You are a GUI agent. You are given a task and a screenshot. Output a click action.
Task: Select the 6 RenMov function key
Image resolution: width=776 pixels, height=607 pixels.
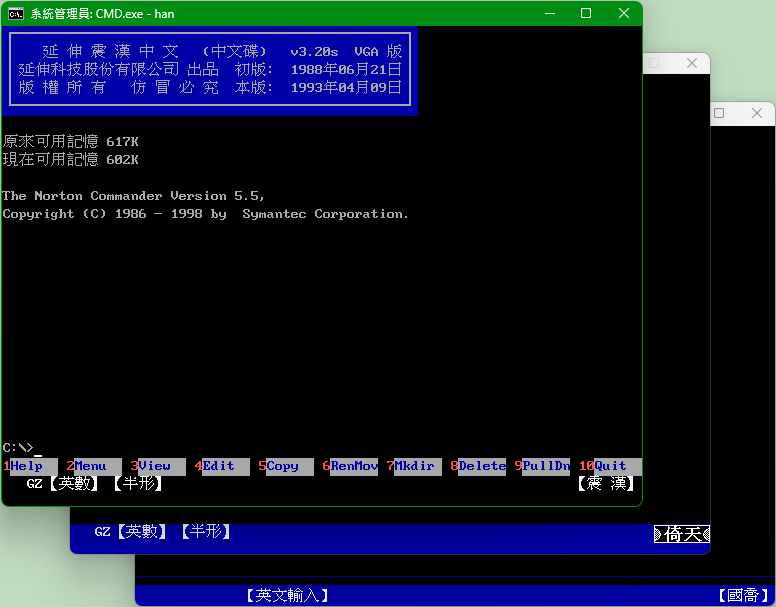pos(350,467)
